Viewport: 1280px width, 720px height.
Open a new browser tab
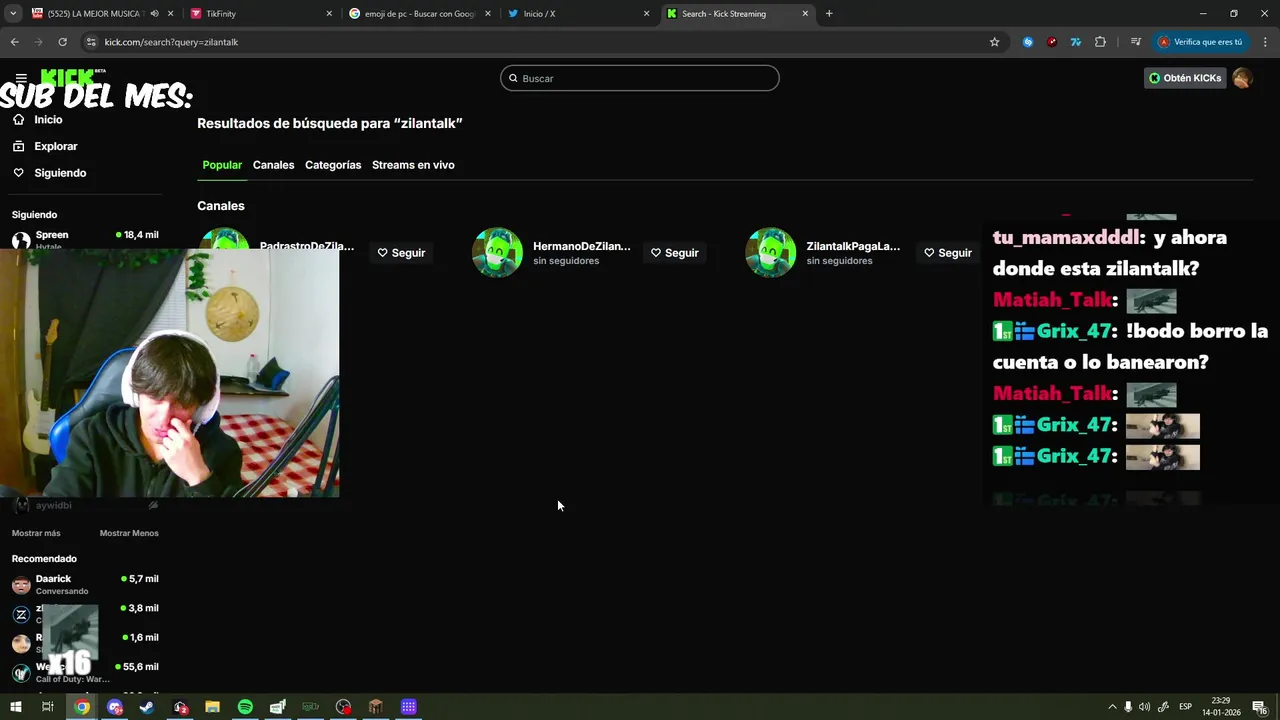tap(829, 14)
